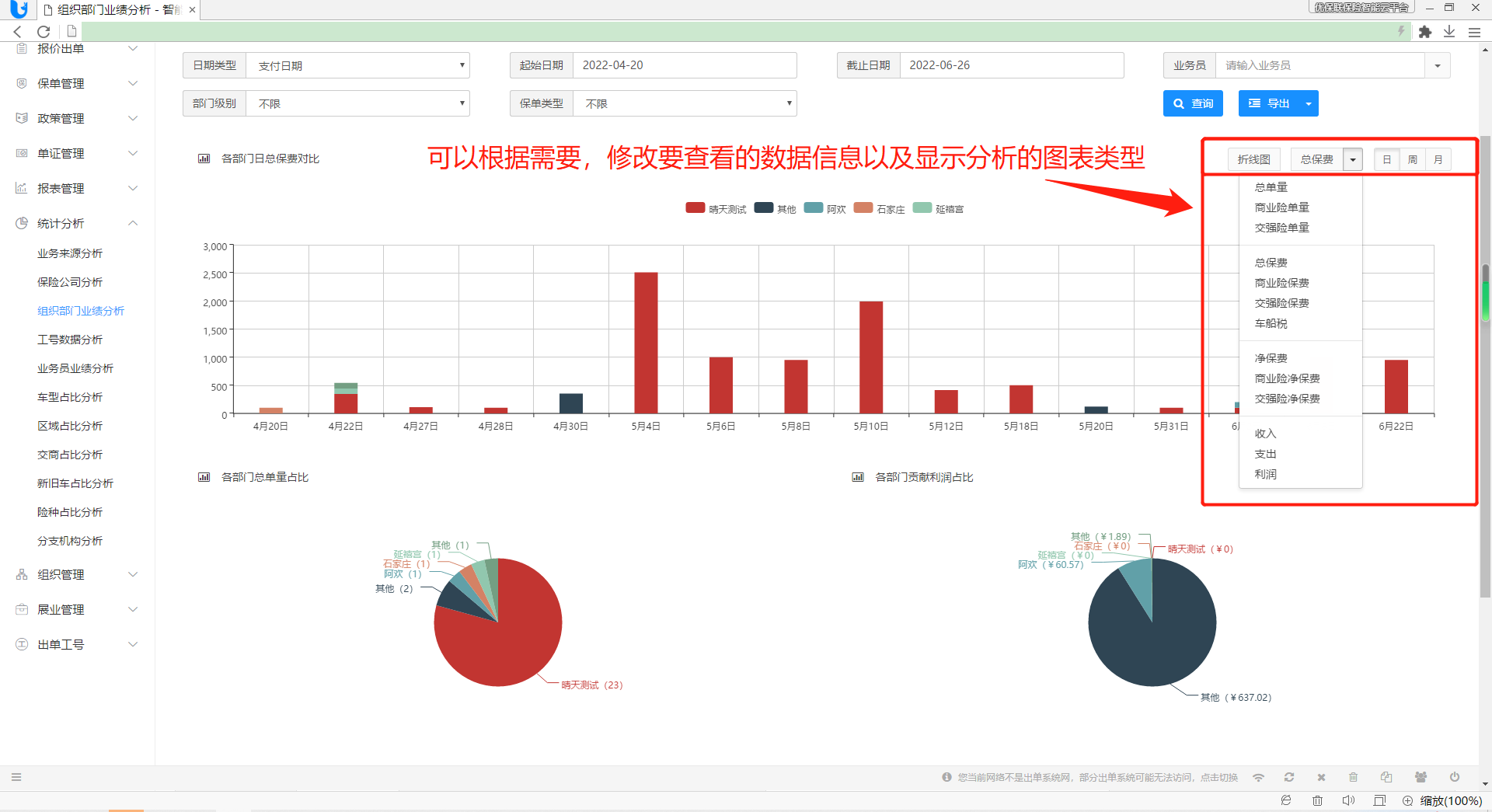Open the 日期类型 dropdown showing 支付日期
Image resolution: width=1492 pixels, height=812 pixels.
tap(357, 65)
